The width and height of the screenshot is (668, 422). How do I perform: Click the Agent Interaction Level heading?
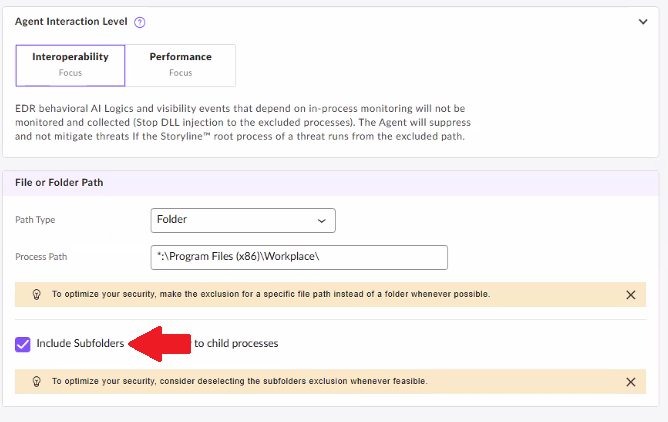pos(71,22)
